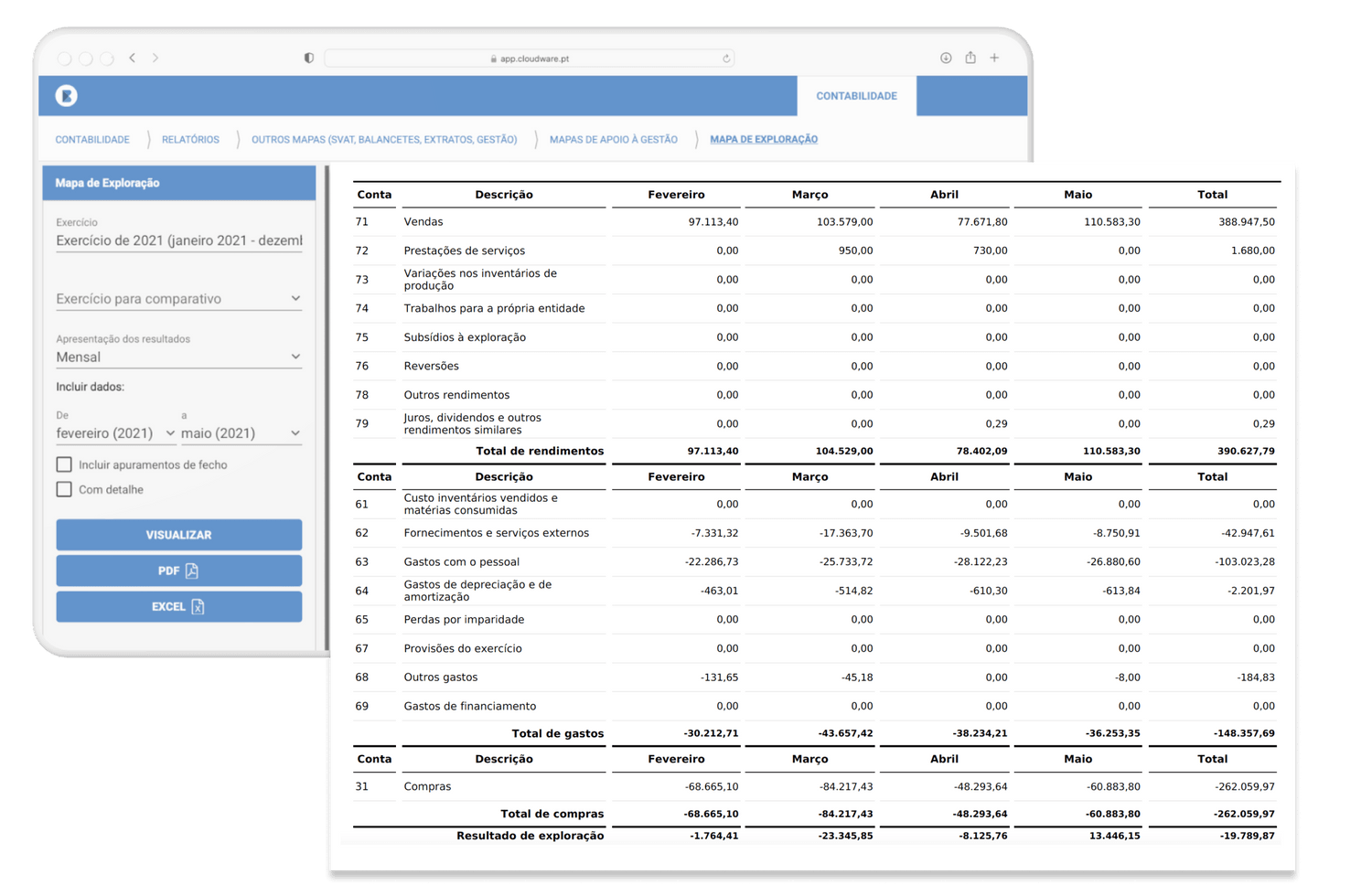This screenshot has height=896, width=1372.
Task: Click Março Vendas value 103.579,00
Action: (x=845, y=222)
